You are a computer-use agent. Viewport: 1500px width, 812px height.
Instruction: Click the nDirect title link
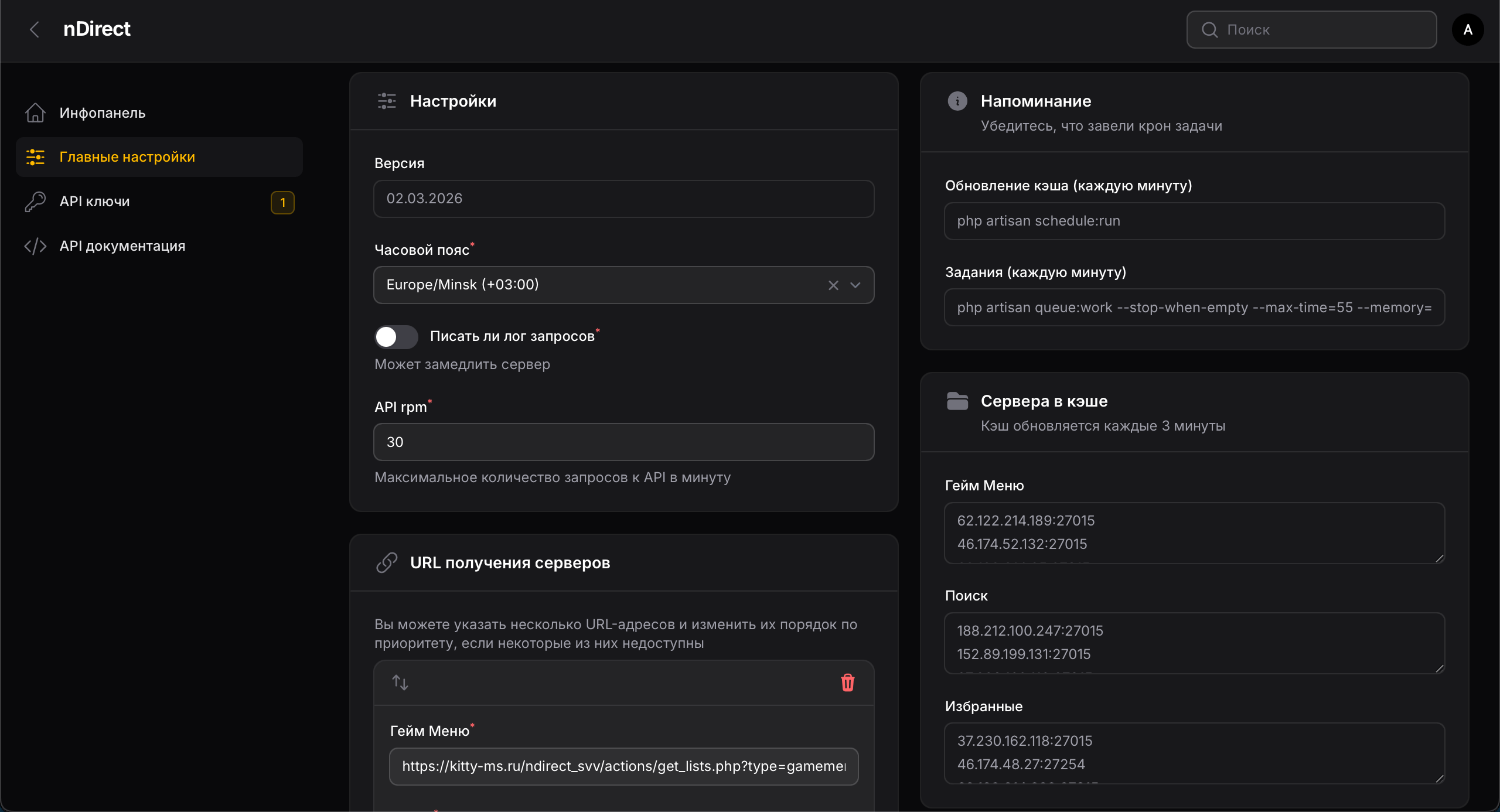(x=97, y=29)
